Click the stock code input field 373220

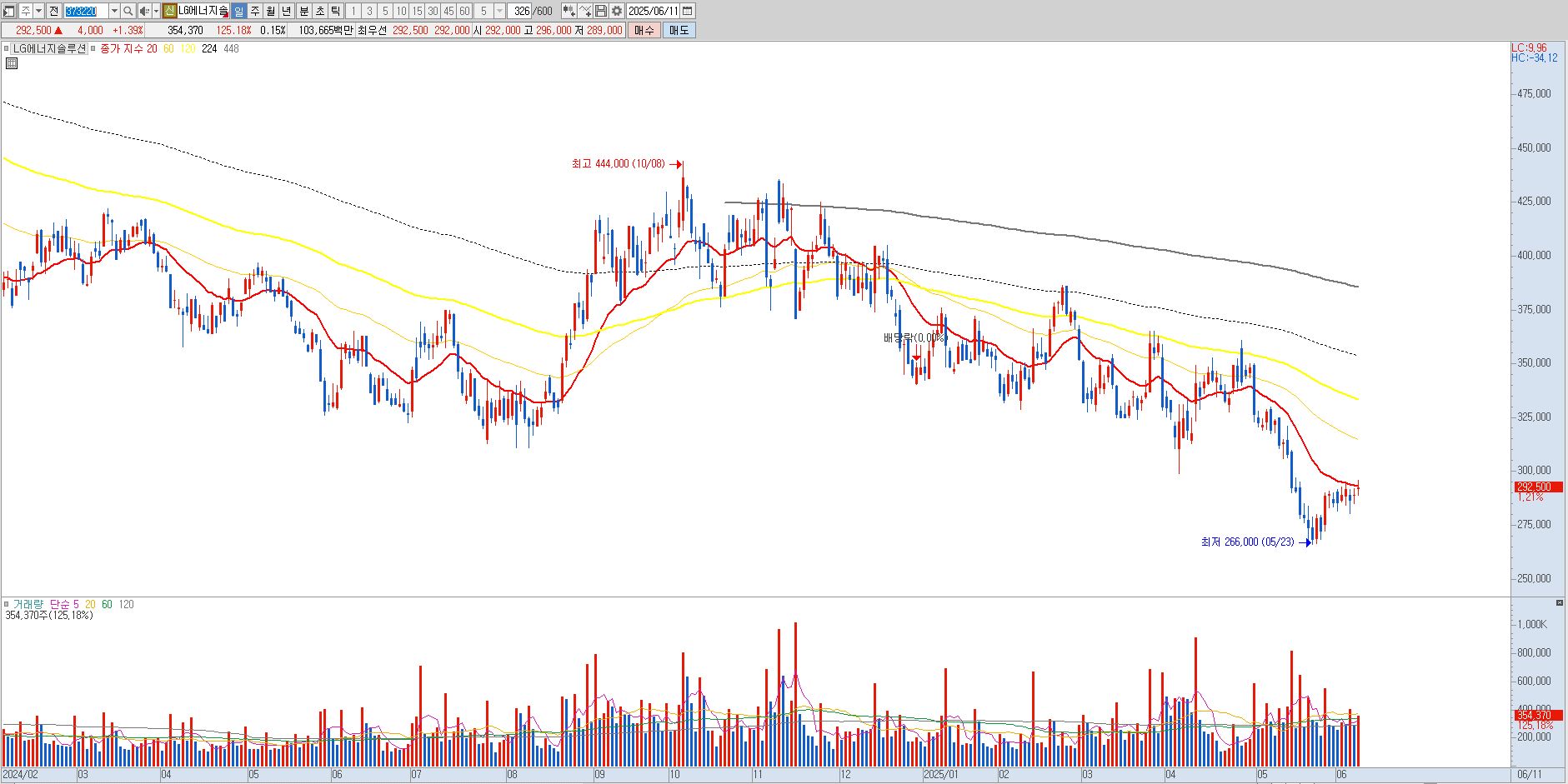pyautogui.click(x=86, y=11)
